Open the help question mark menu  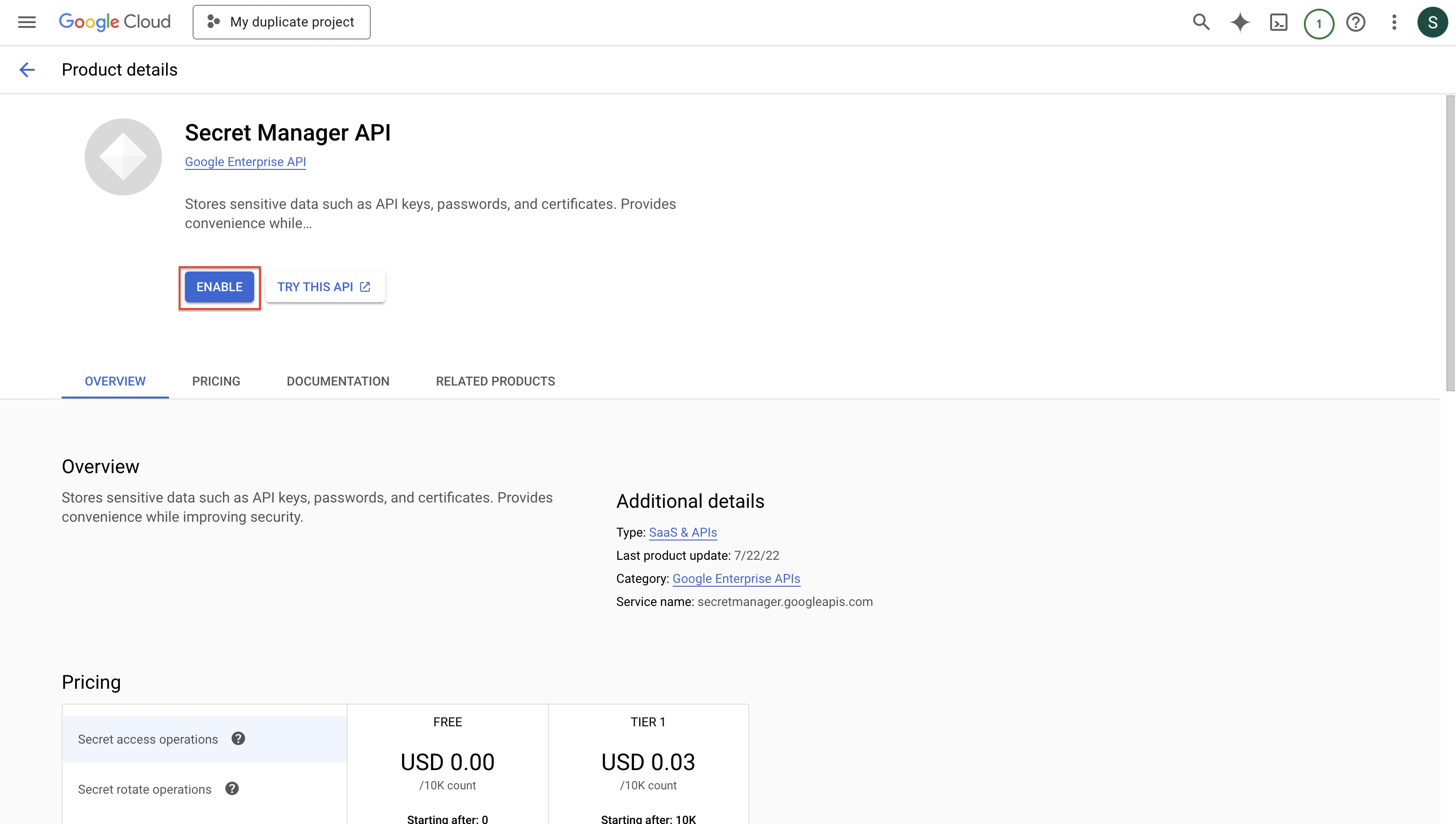pyautogui.click(x=1356, y=22)
